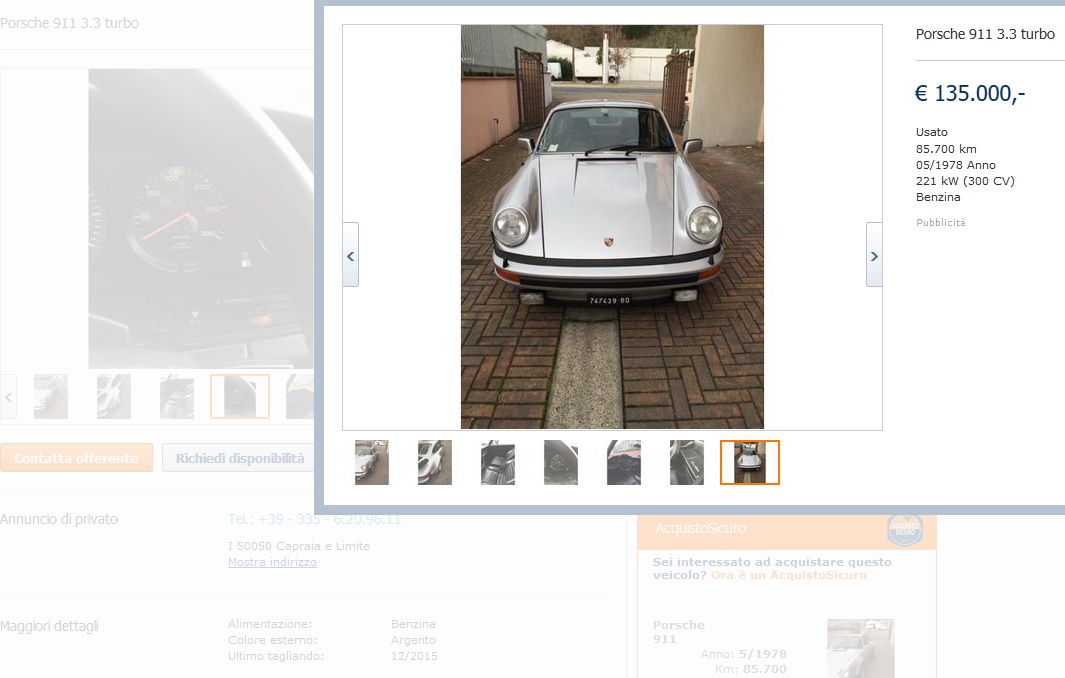
Task: Open the small Porsche photo in AcquistoSicuro box
Action: coord(861,647)
